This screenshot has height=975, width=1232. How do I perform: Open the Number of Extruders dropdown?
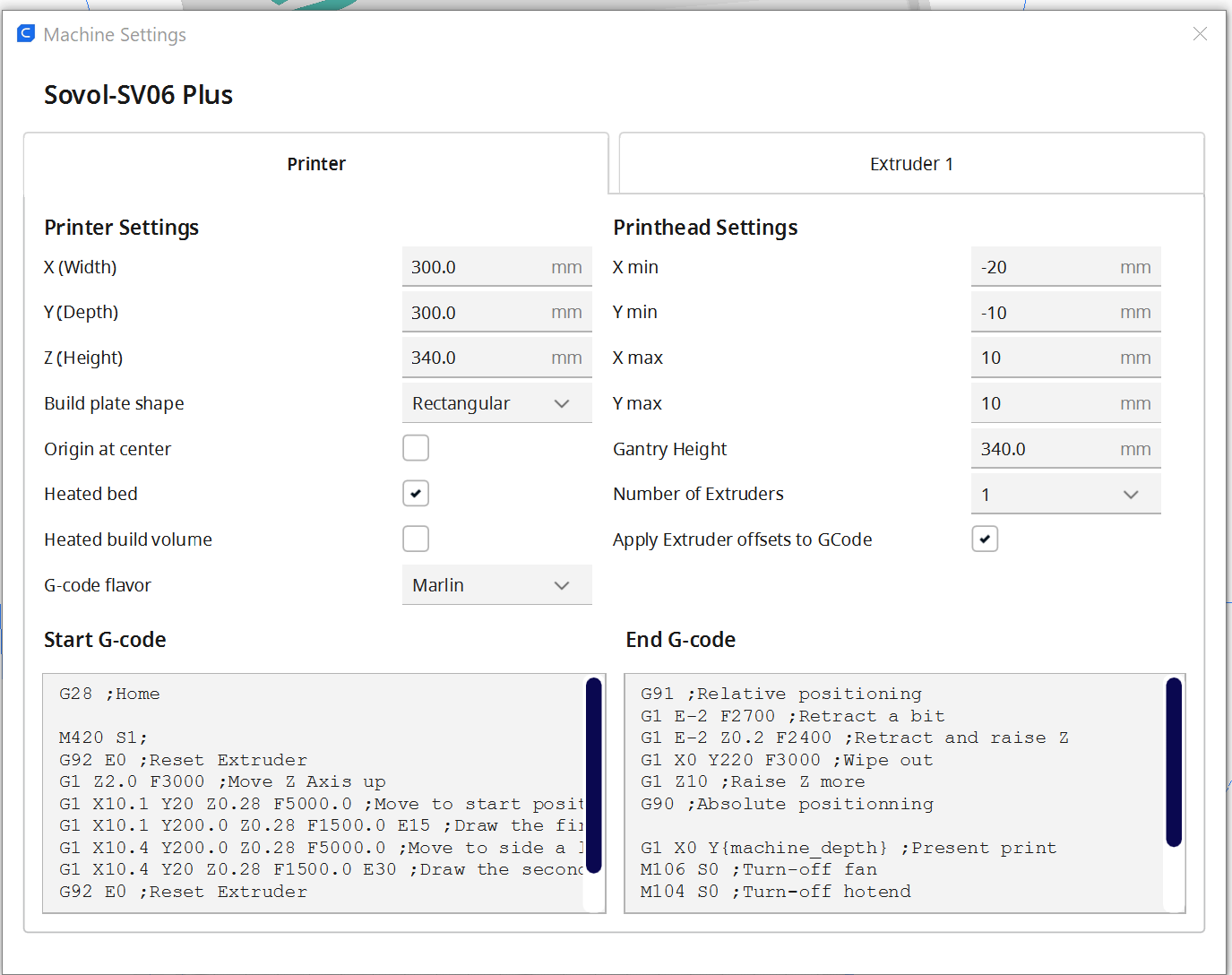pyautogui.click(x=1065, y=495)
